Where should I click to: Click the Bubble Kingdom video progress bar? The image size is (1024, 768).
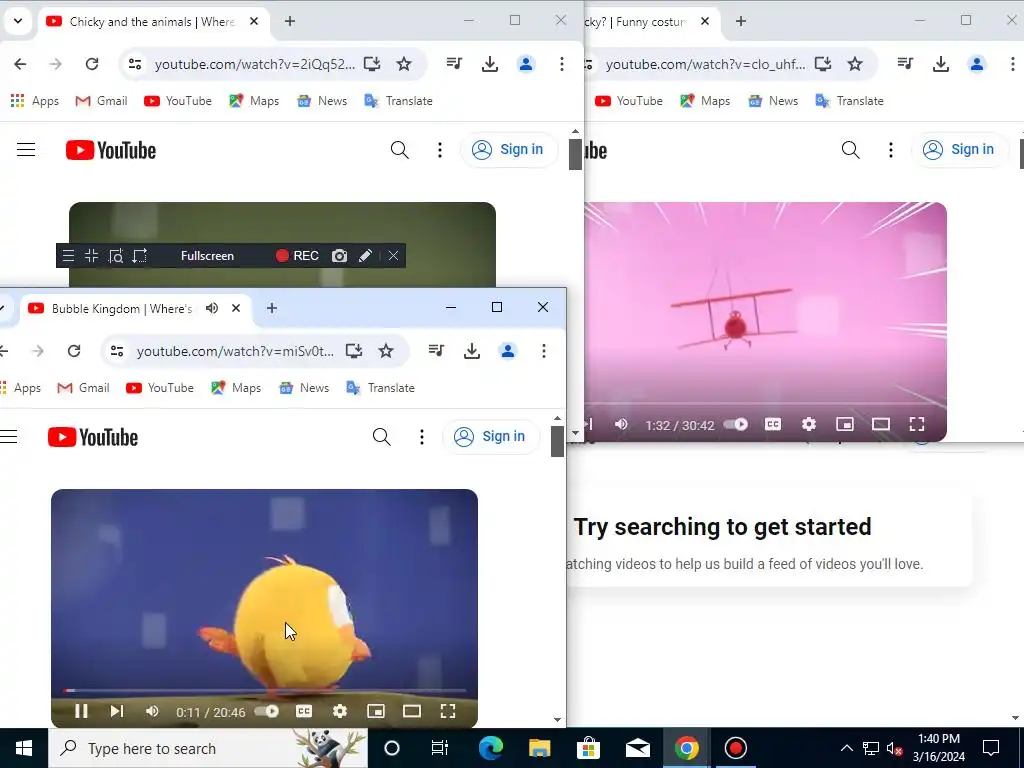(264, 690)
